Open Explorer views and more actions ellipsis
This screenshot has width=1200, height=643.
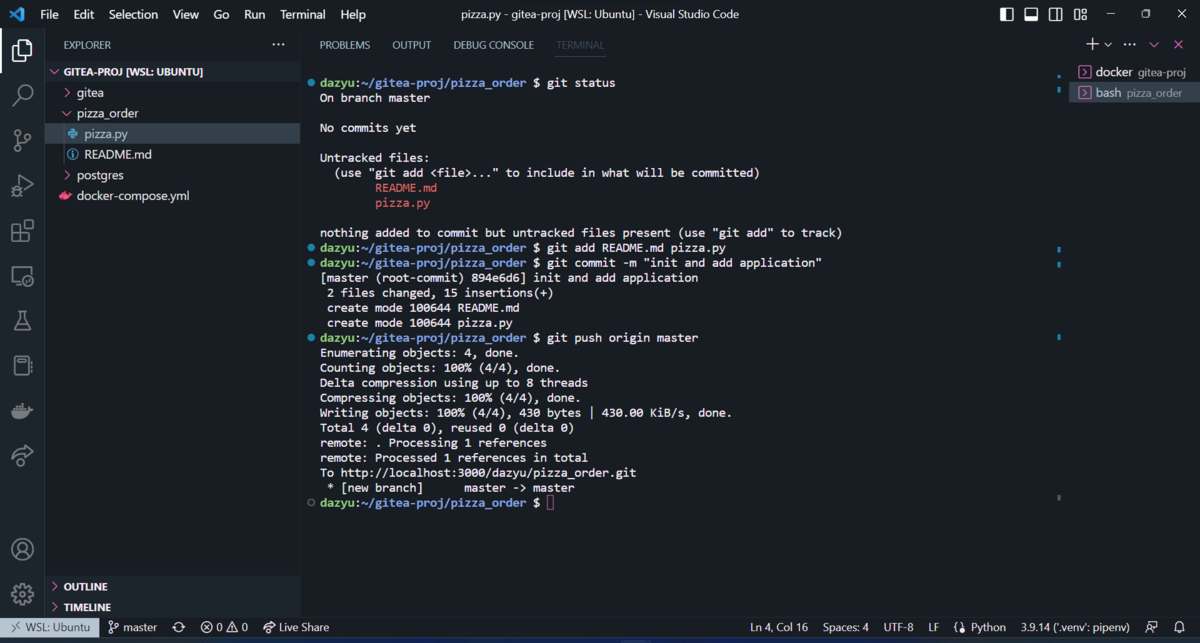(x=278, y=45)
